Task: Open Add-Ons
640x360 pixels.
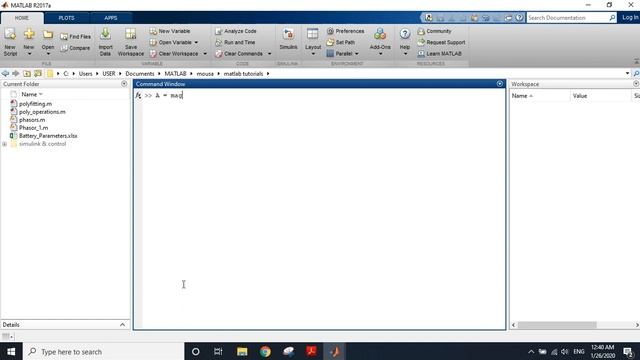Action: [x=380, y=42]
